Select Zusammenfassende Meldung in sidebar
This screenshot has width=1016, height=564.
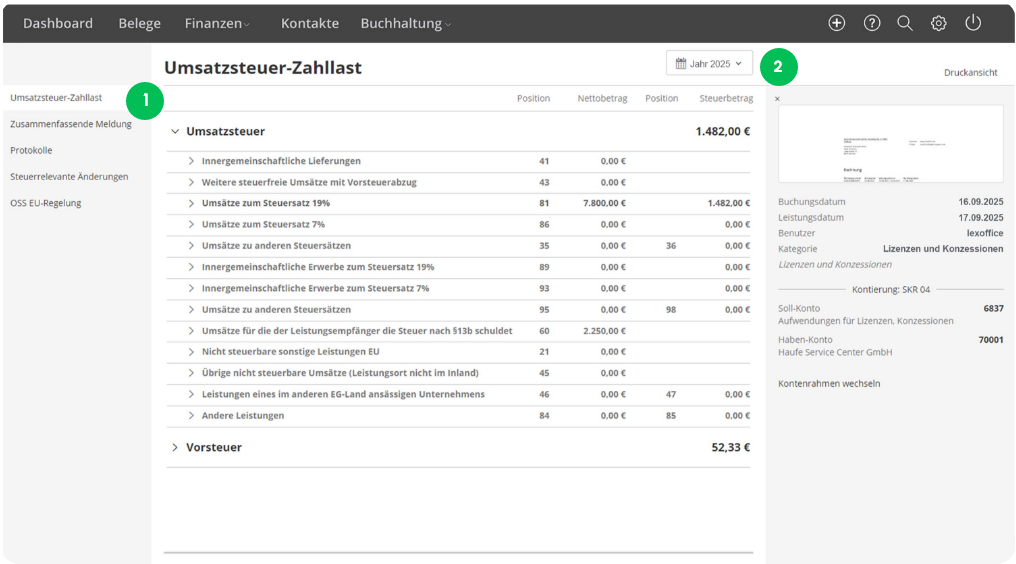(70, 124)
